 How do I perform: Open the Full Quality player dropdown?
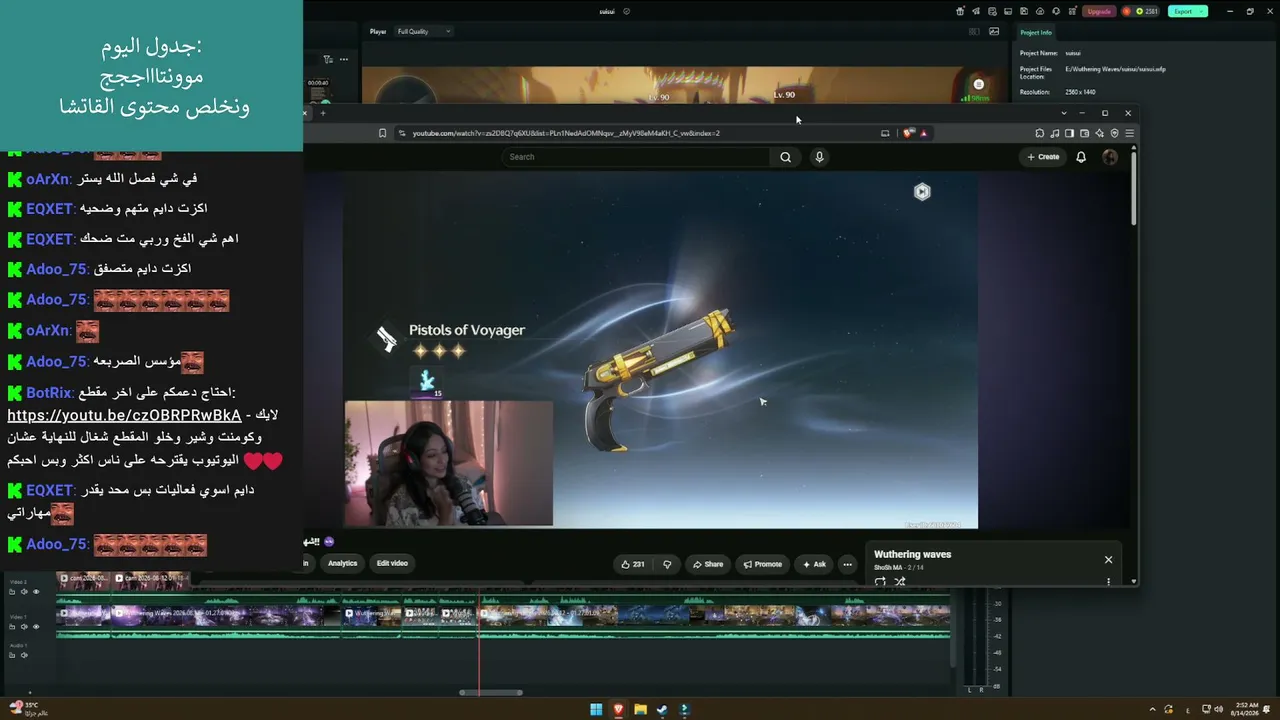tap(424, 31)
